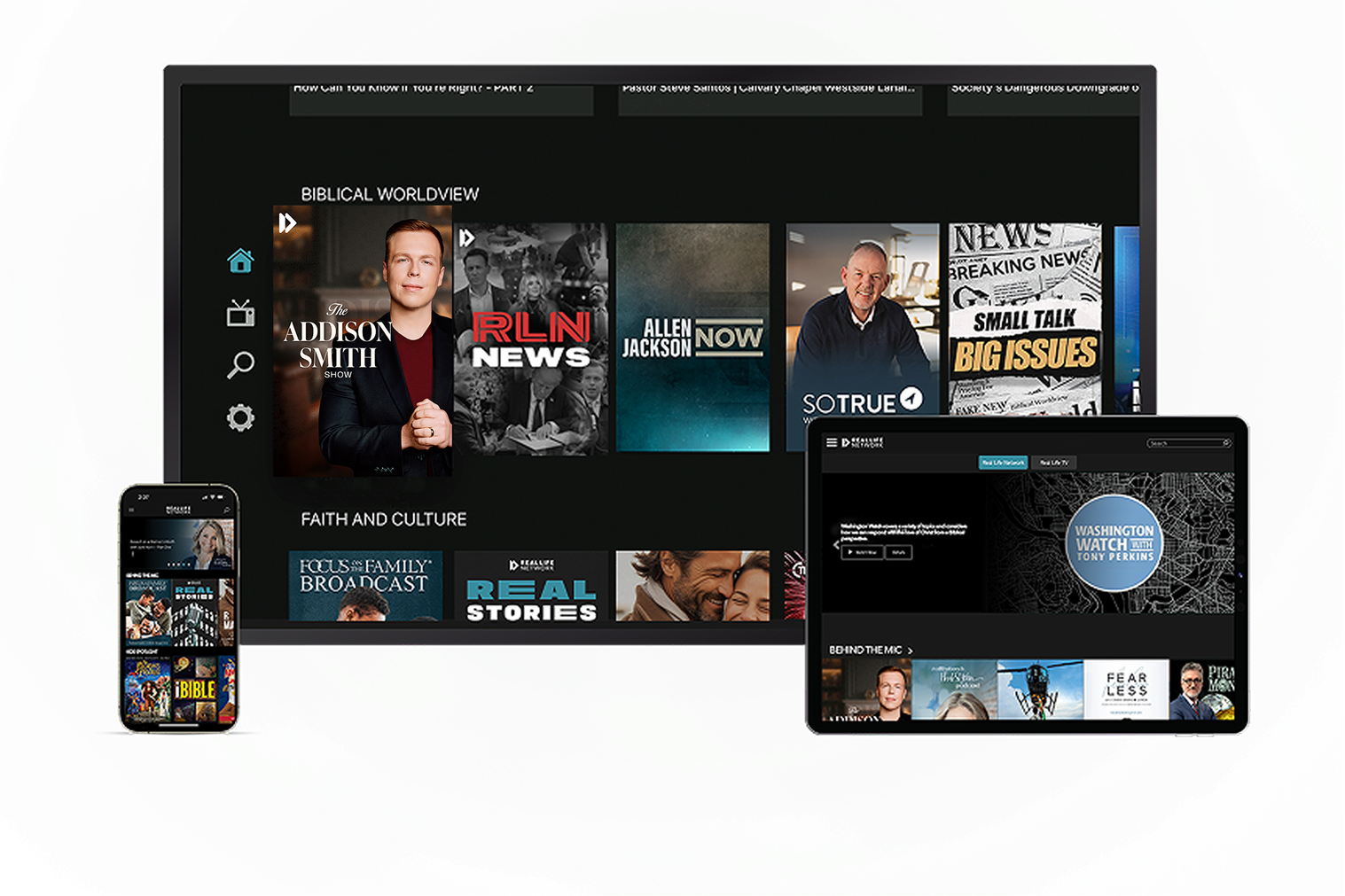
Task: Open the blonde woman podcast thumbnail on tablet
Action: tap(954, 689)
